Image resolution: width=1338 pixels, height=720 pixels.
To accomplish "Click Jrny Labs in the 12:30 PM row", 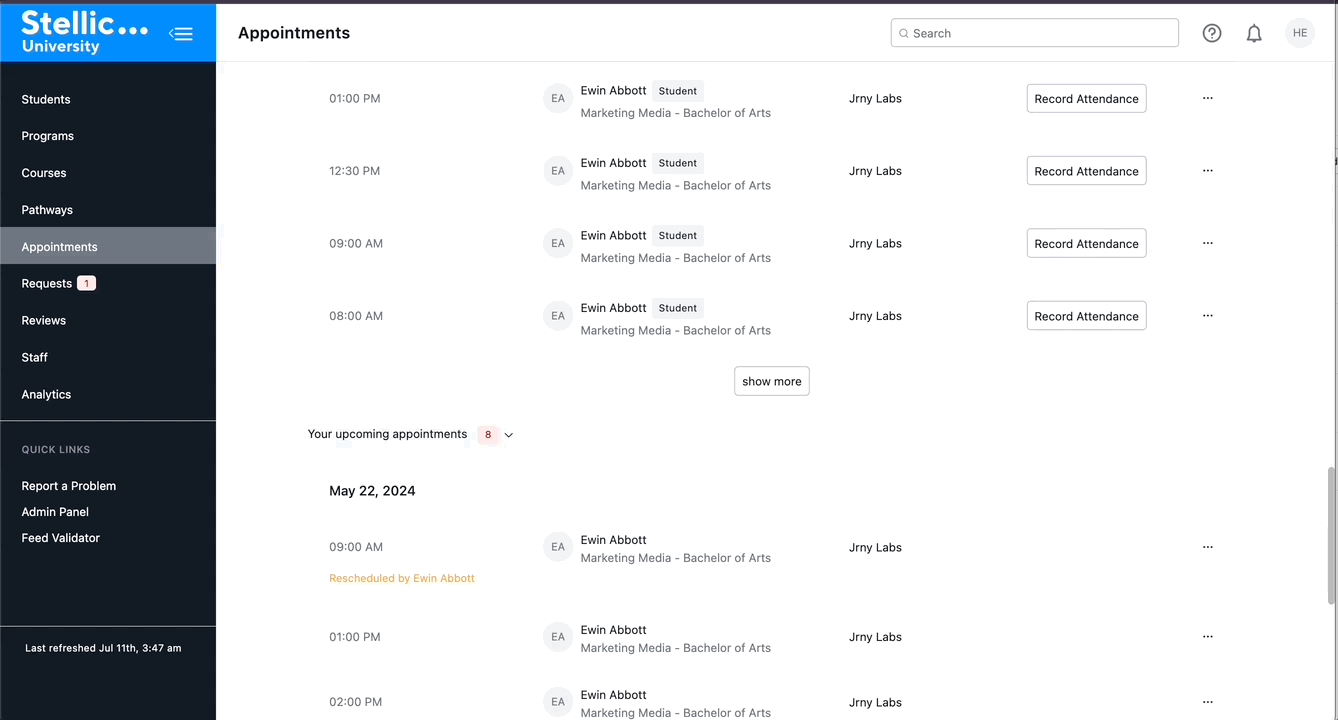I will (875, 171).
